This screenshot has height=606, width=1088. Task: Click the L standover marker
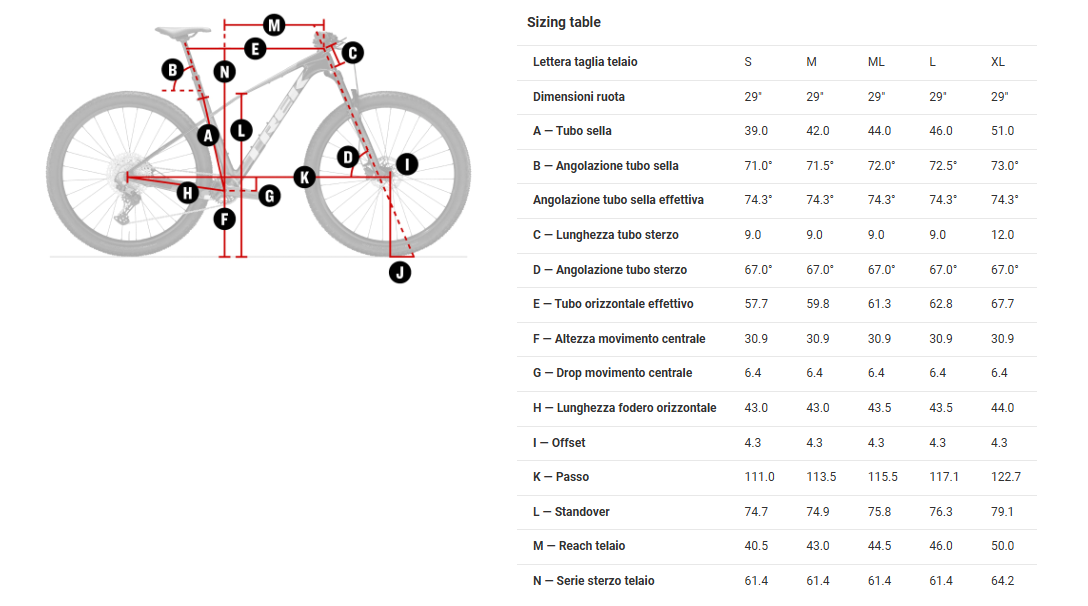click(241, 129)
